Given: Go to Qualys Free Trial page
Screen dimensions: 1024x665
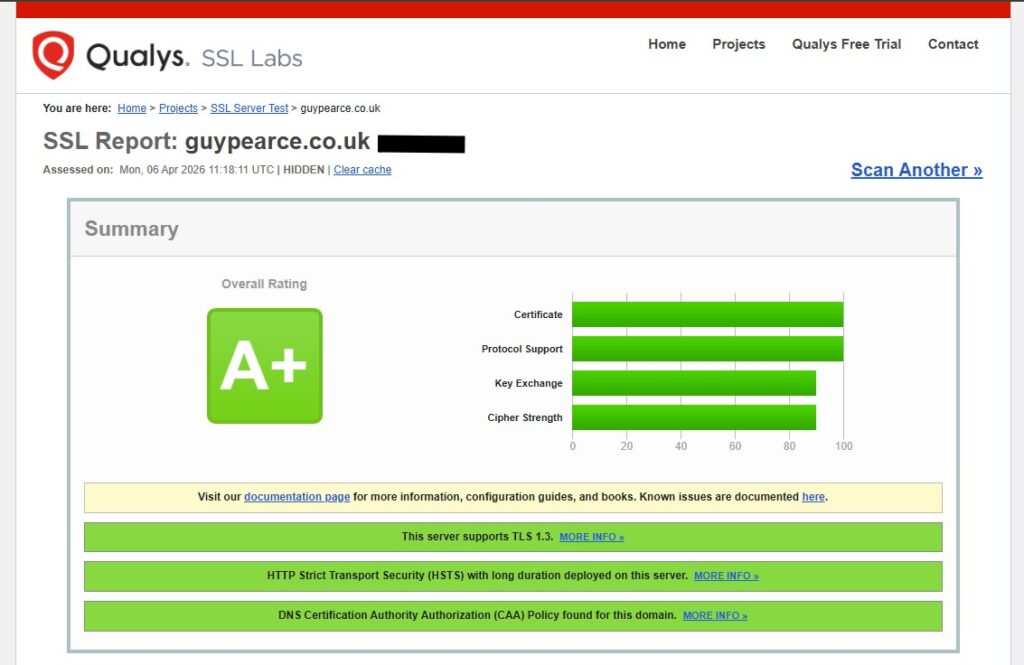Looking at the screenshot, I should tap(846, 44).
